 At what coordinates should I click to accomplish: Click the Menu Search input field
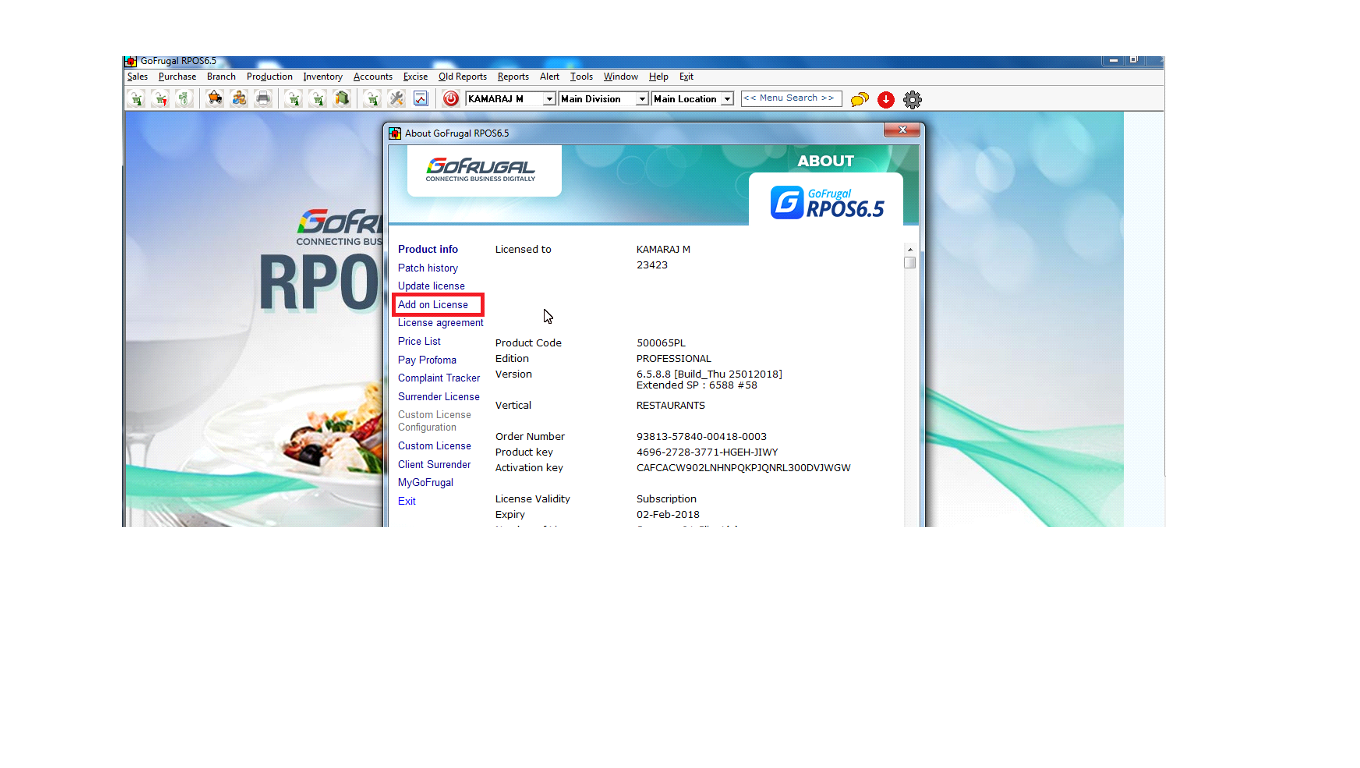(791, 99)
